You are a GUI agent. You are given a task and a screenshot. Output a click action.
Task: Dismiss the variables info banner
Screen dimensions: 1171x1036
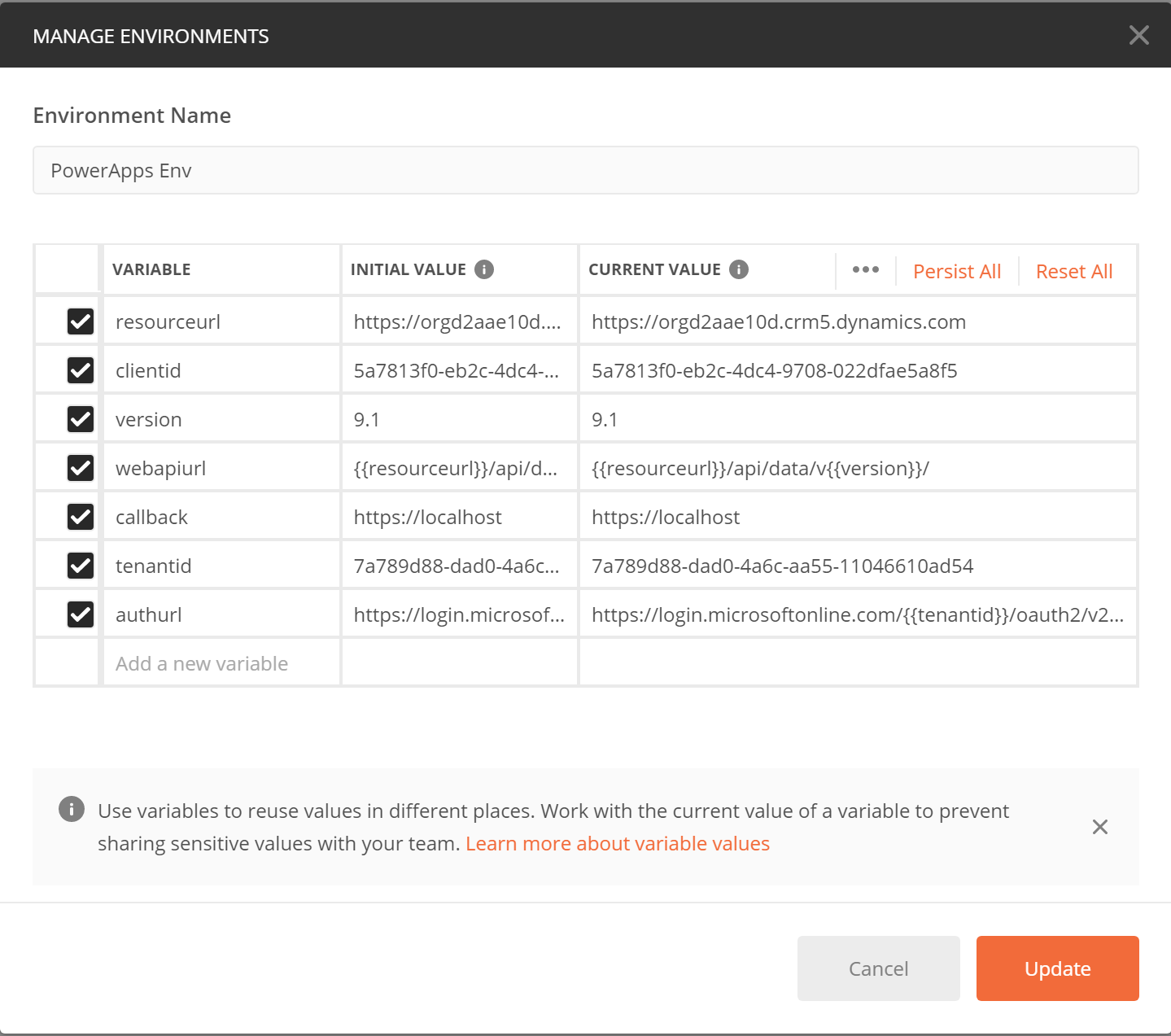pyautogui.click(x=1100, y=827)
